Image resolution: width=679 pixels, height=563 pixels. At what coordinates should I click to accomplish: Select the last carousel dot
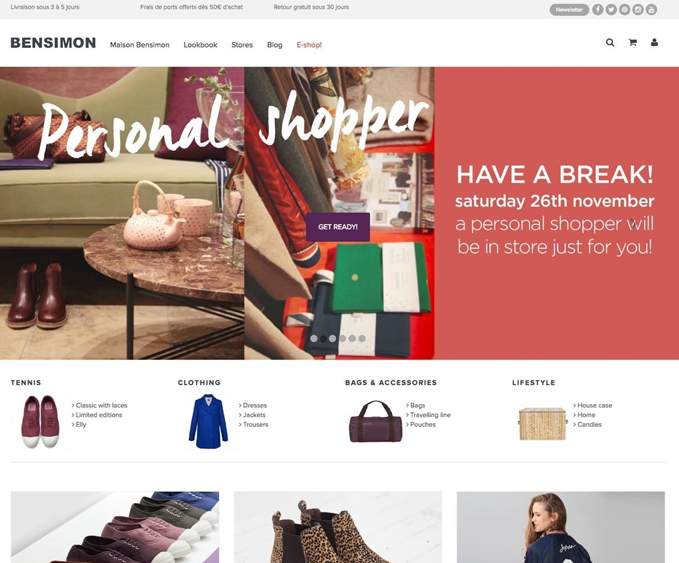click(x=362, y=339)
